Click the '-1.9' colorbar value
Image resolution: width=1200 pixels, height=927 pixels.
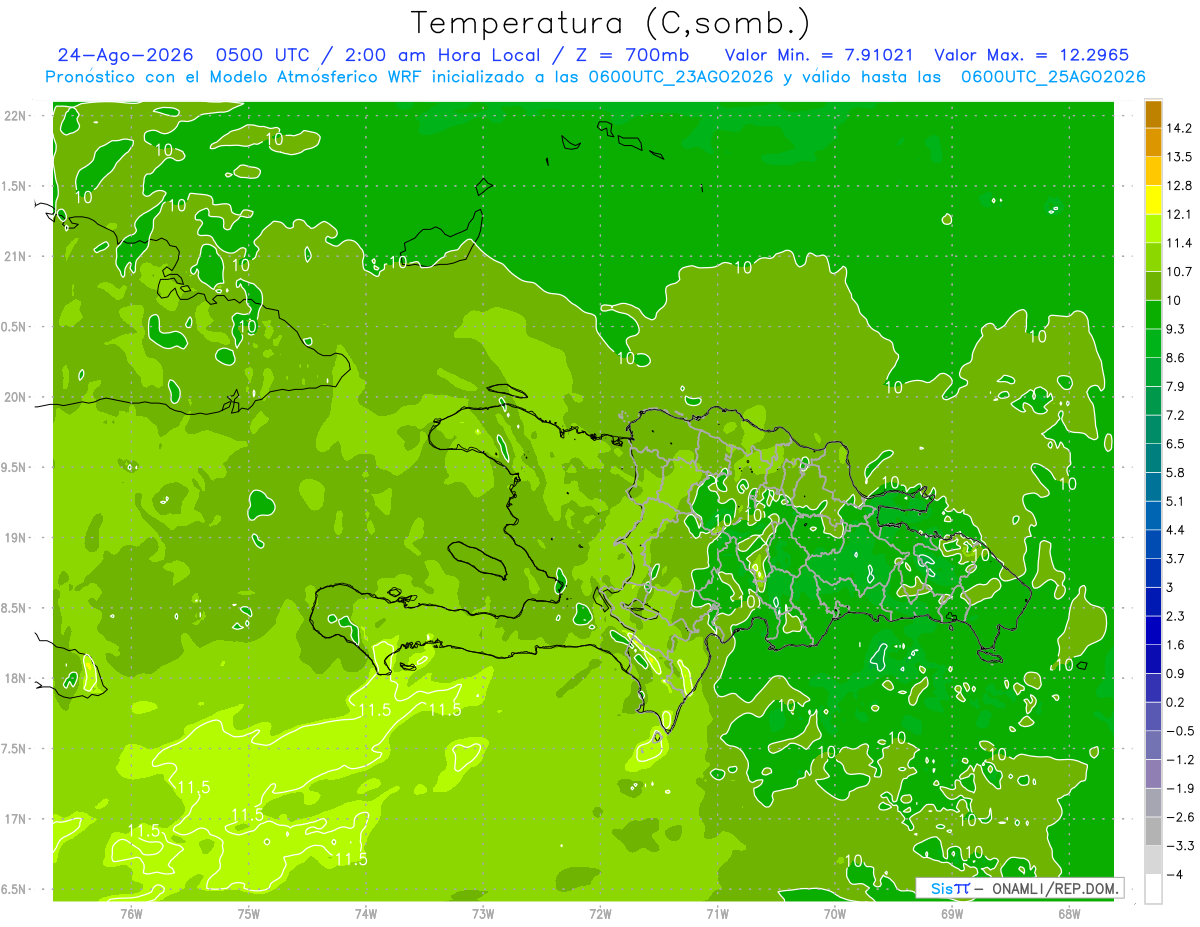coord(1180,788)
